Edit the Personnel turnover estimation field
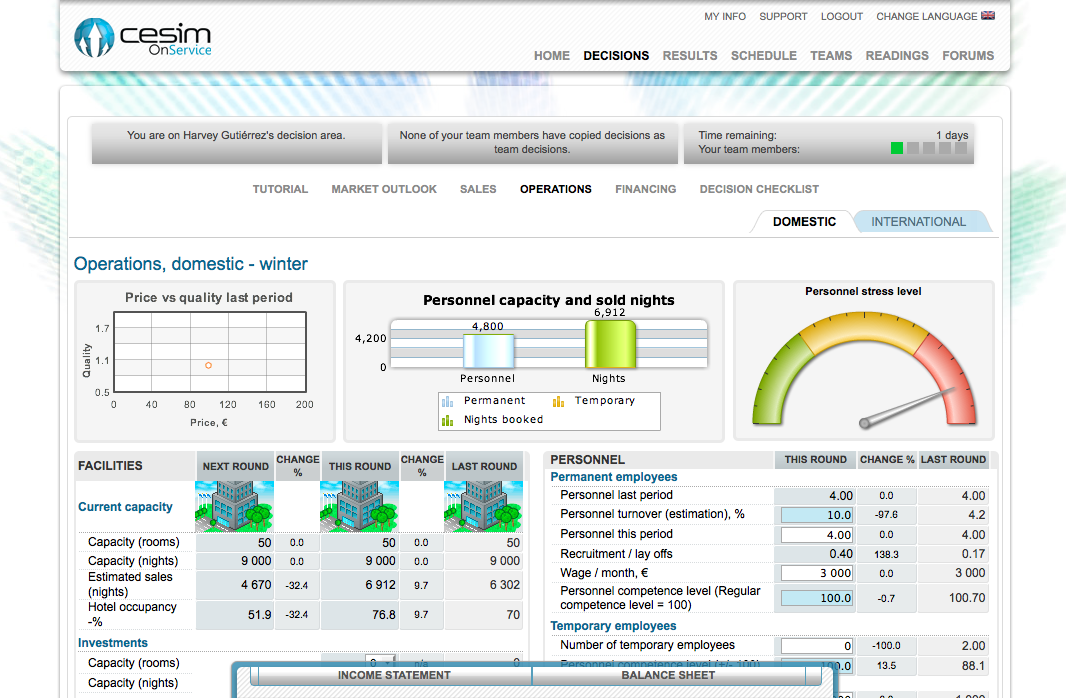1066x698 pixels. pos(815,514)
